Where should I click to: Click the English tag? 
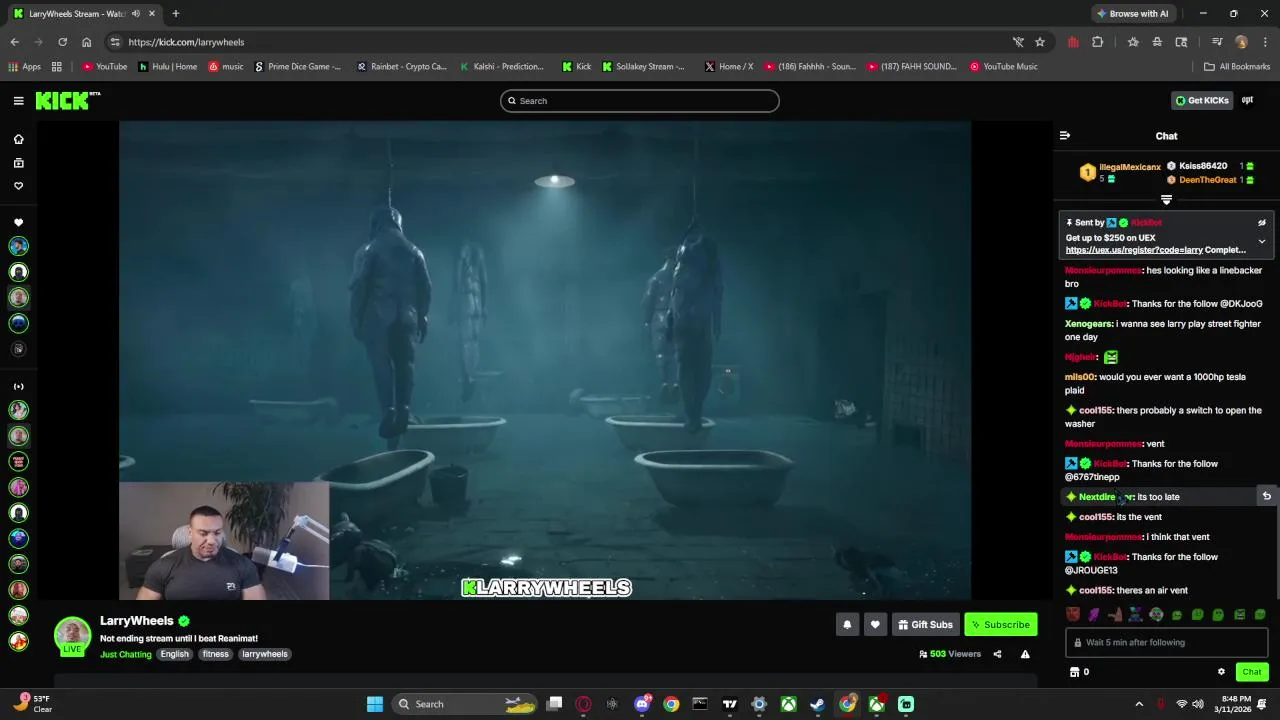click(174, 654)
